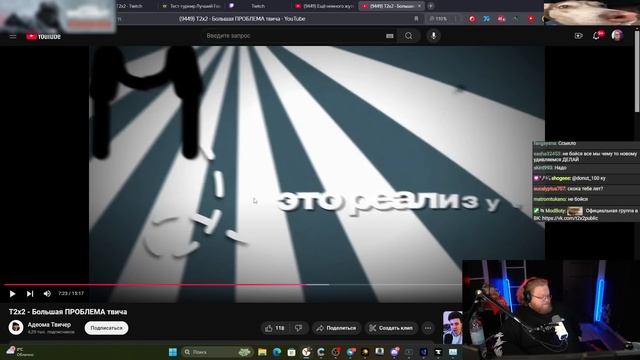Mute the video volume
This screenshot has height=360, width=640.
(x=47, y=293)
